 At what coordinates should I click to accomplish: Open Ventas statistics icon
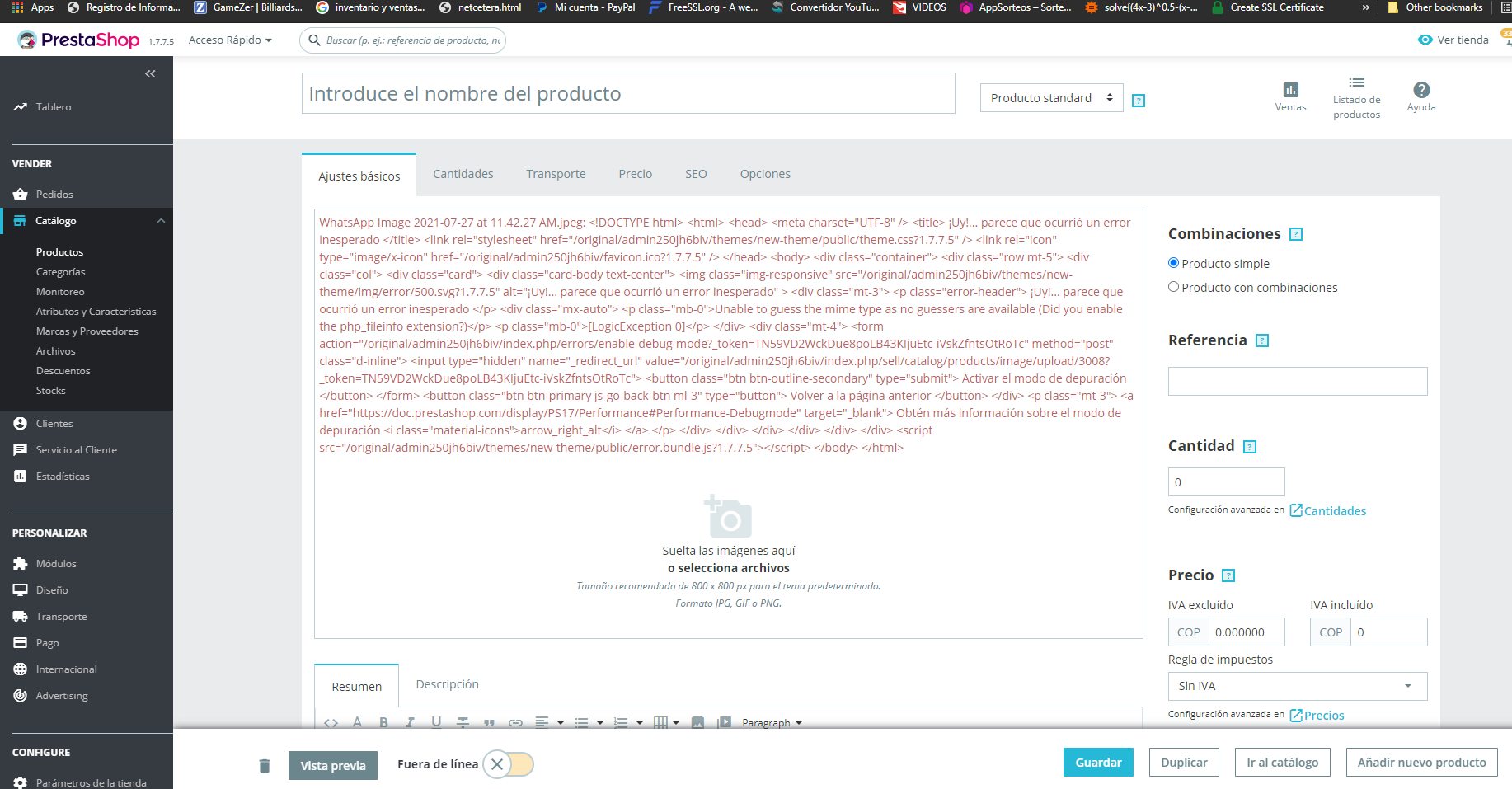coord(1290,90)
